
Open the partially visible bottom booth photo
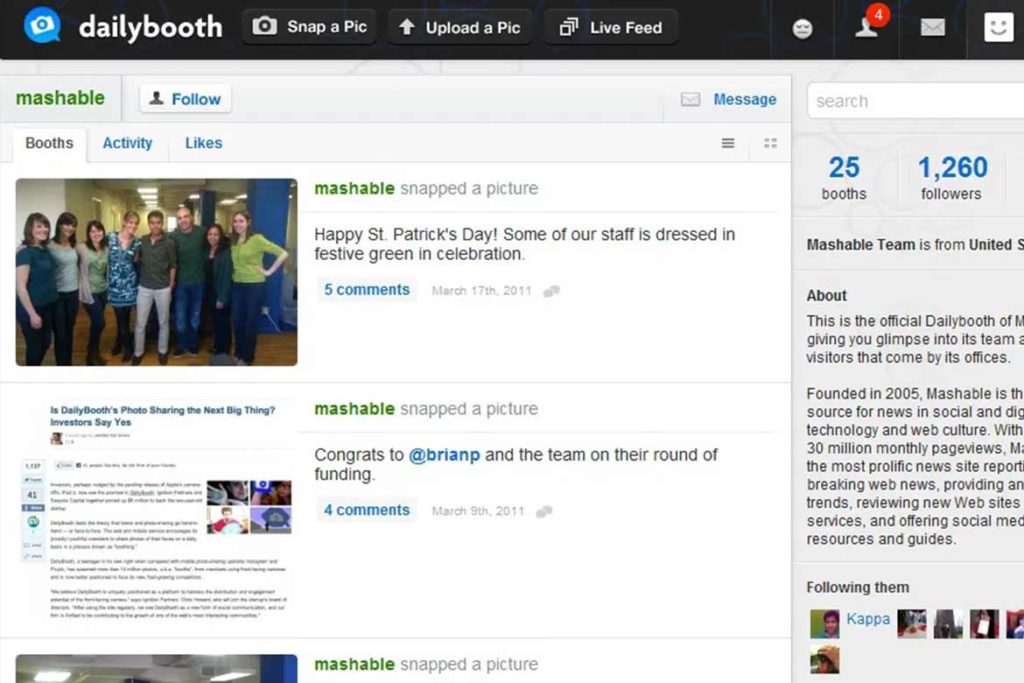pos(157,669)
